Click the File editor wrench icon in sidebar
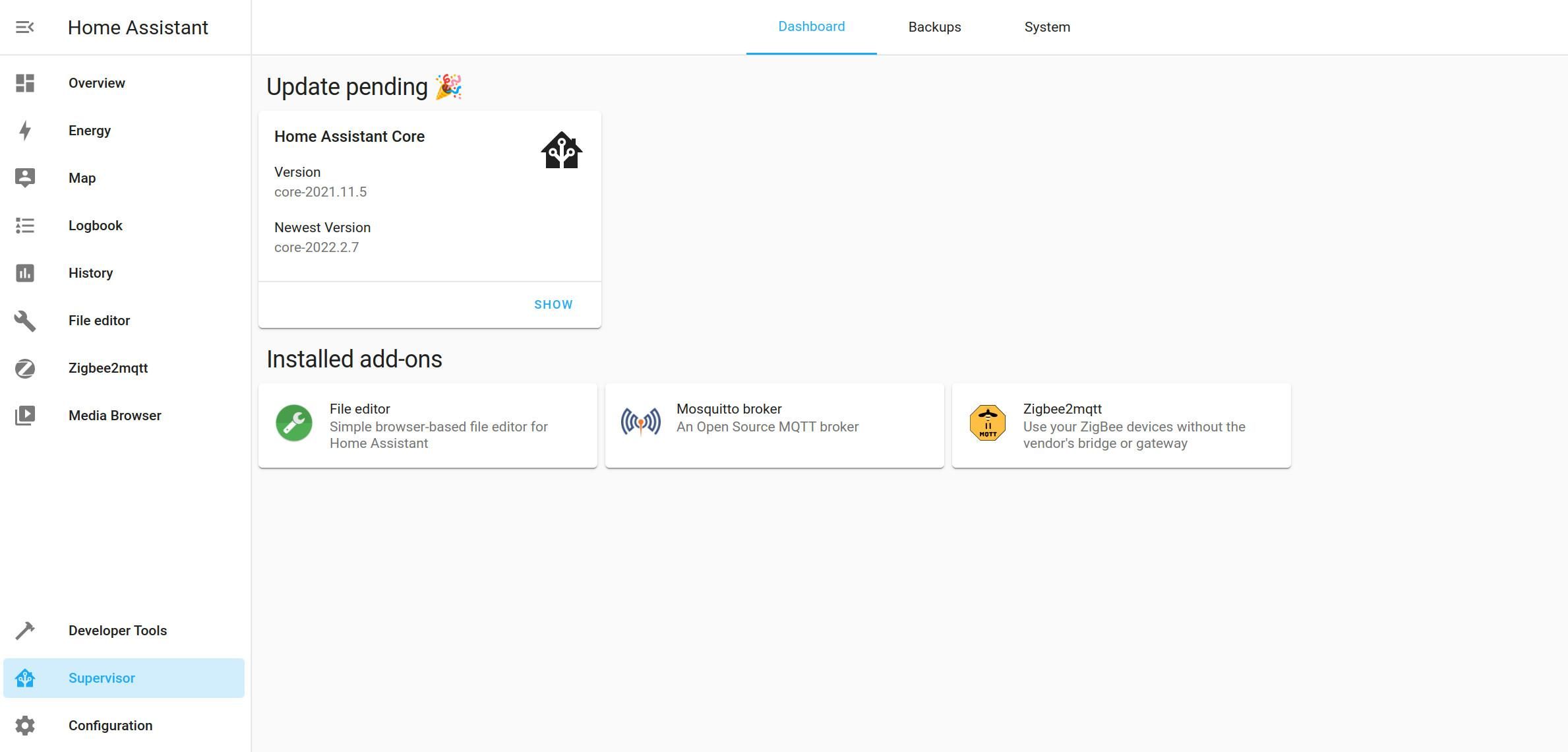 25,321
